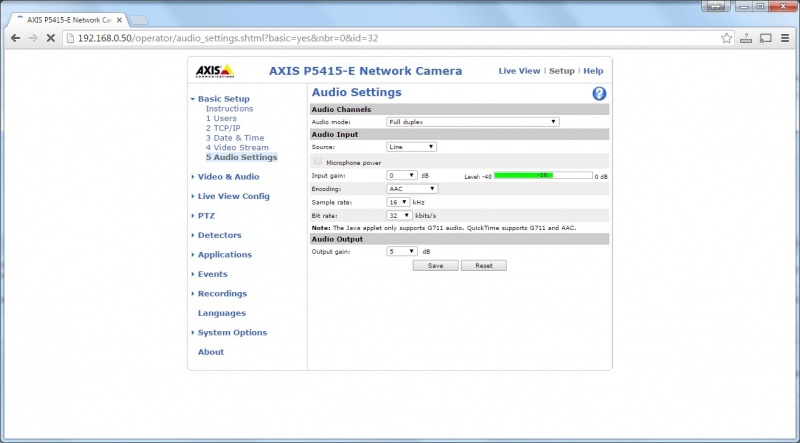Open the Sample rate dropdown

click(398, 202)
